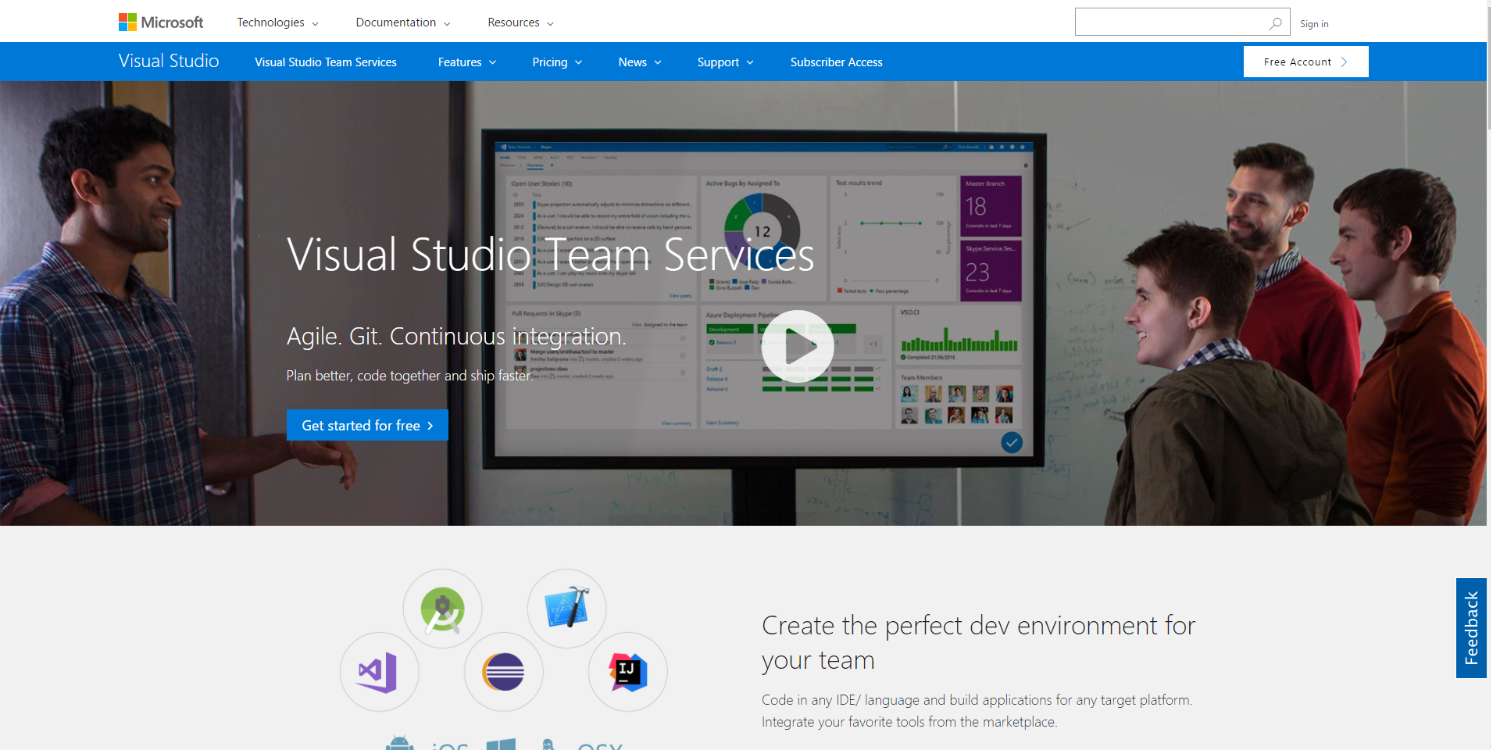Select the purple Visual Studio icon
Image resolution: width=1491 pixels, height=750 pixels.
[x=379, y=672]
